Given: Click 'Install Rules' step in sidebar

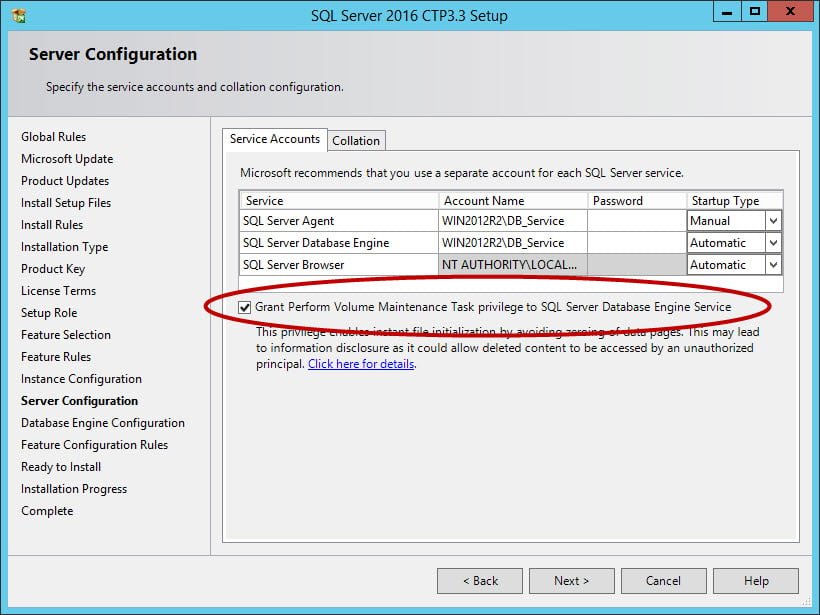Looking at the screenshot, I should [52, 225].
